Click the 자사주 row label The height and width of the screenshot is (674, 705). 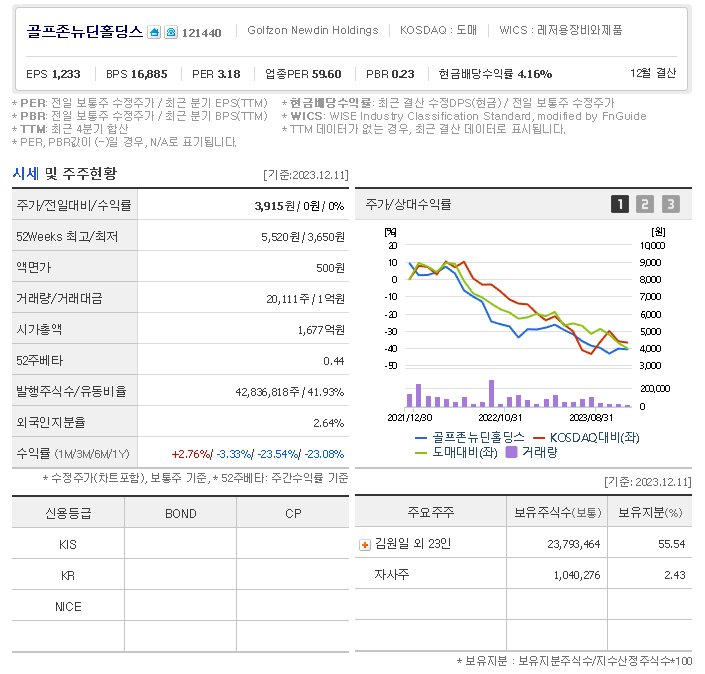[x=392, y=574]
